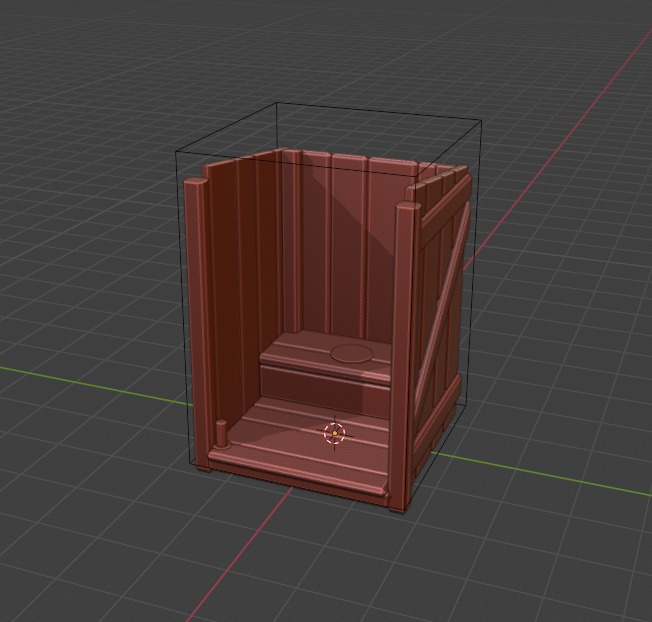Click empty grid space in the top-left viewport
This screenshot has width=652, height=622.
click(x=80, y=80)
